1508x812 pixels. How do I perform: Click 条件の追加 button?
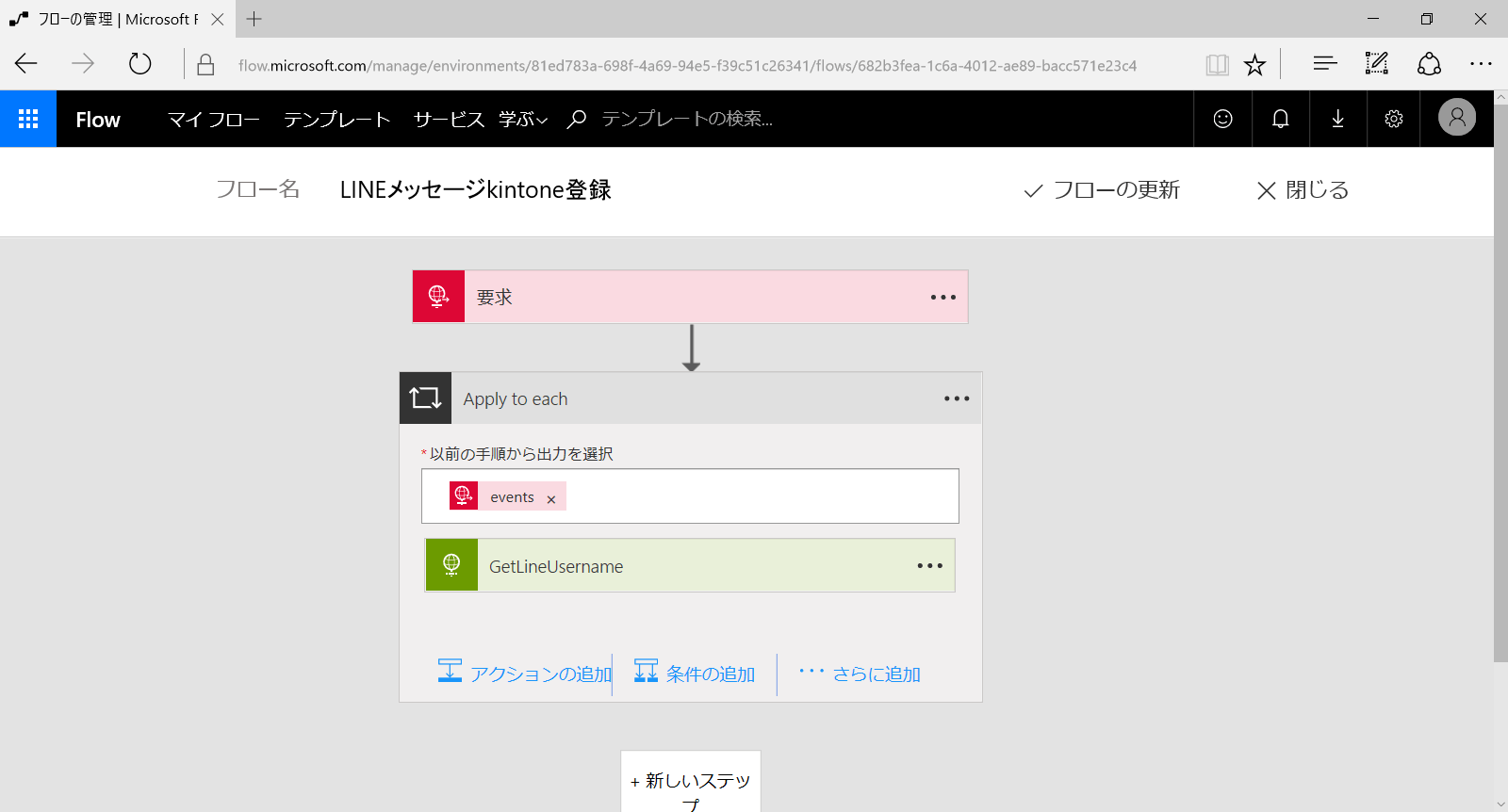click(695, 674)
